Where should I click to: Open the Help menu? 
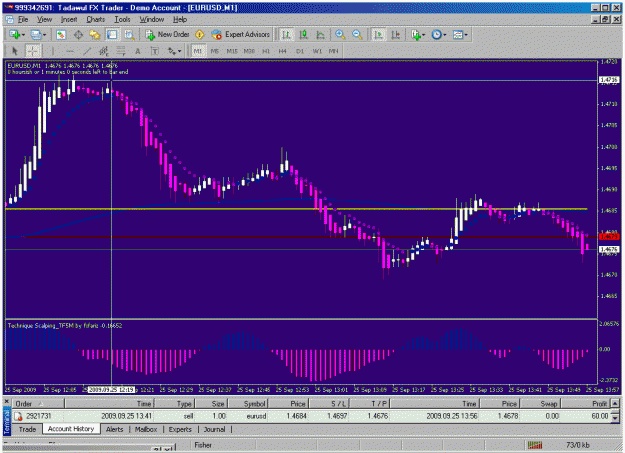[x=180, y=20]
